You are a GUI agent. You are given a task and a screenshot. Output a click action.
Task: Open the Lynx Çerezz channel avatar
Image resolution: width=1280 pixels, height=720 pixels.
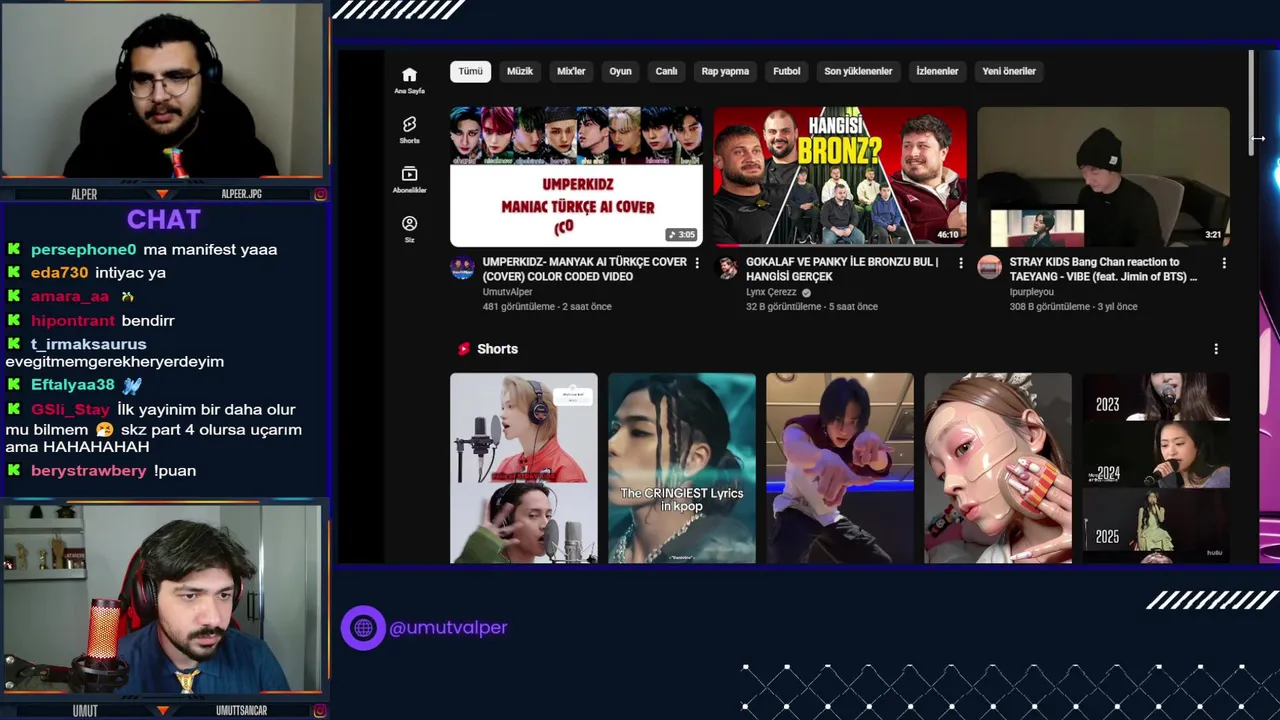pos(726,267)
